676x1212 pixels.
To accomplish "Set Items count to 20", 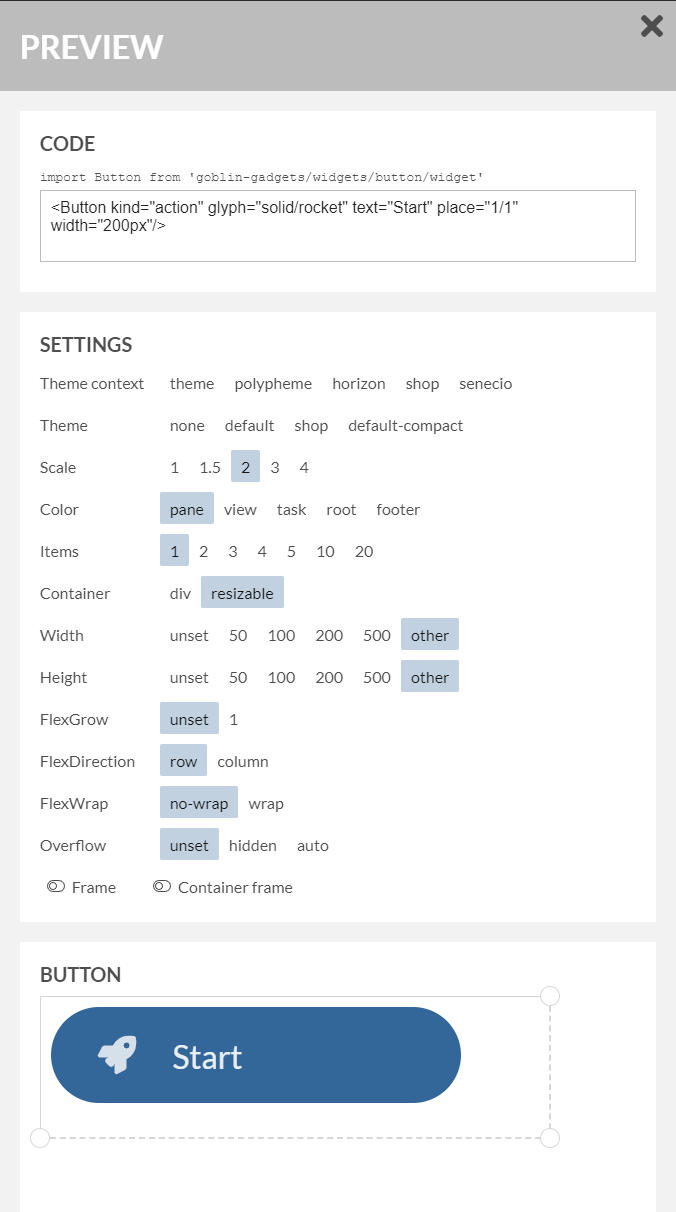I will (x=364, y=552).
